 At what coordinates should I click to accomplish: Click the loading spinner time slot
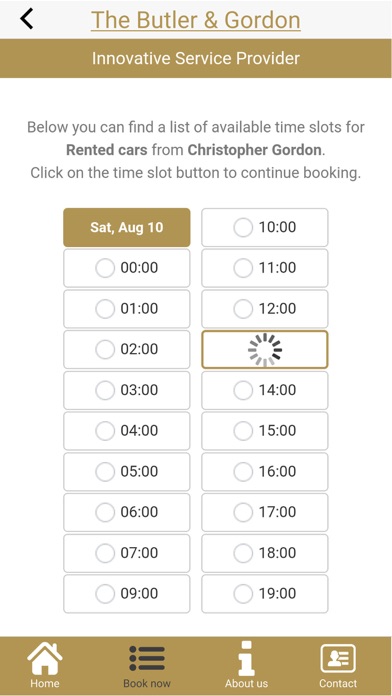[265, 350]
